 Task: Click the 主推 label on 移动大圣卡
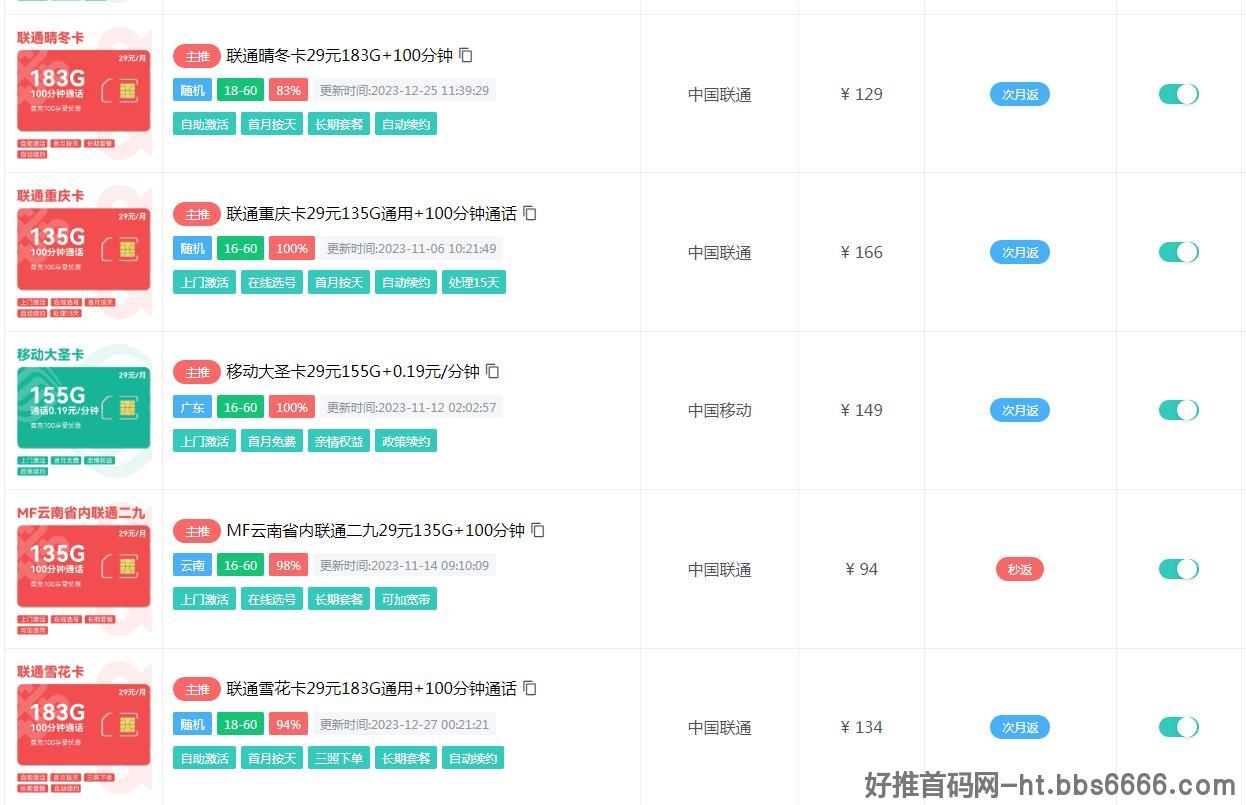197,372
